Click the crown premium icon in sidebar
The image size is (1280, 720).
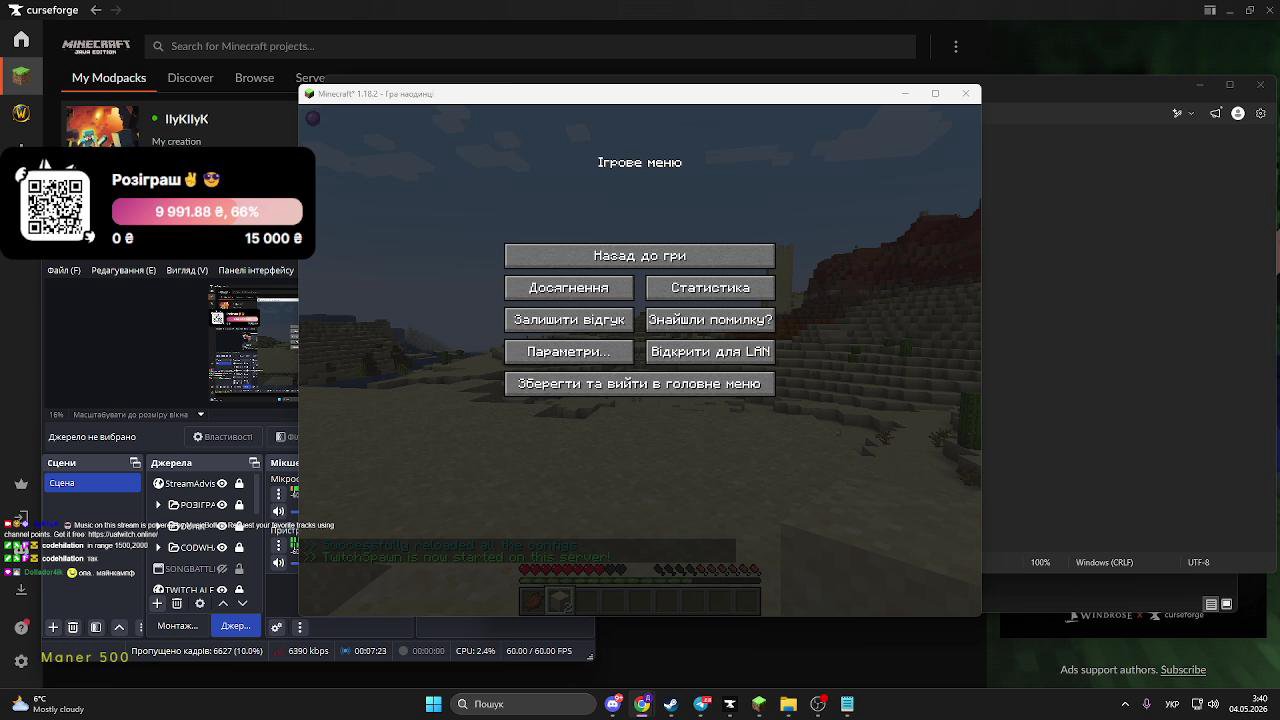21,484
